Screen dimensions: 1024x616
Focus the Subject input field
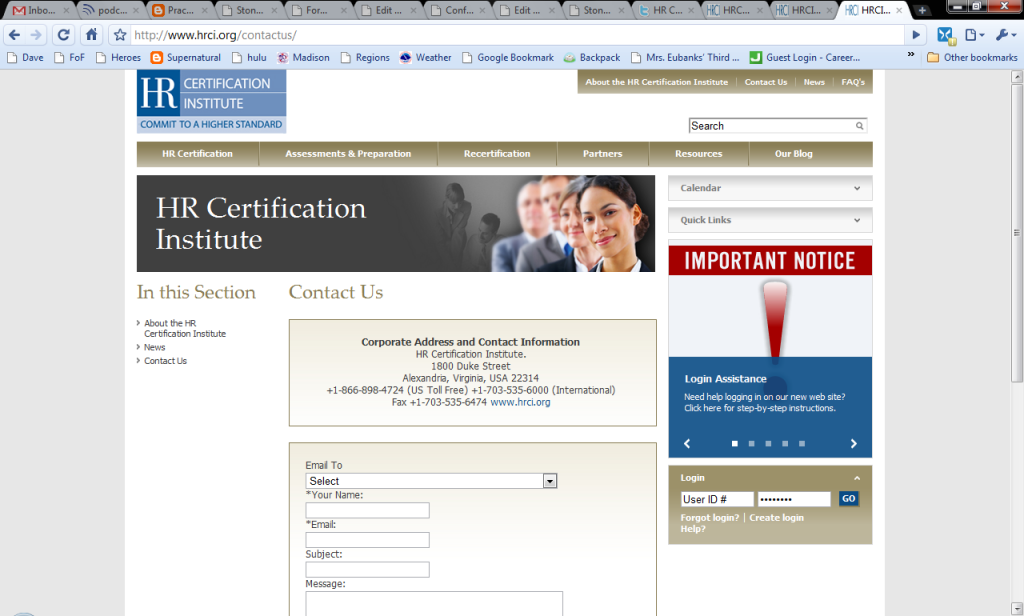click(x=368, y=570)
